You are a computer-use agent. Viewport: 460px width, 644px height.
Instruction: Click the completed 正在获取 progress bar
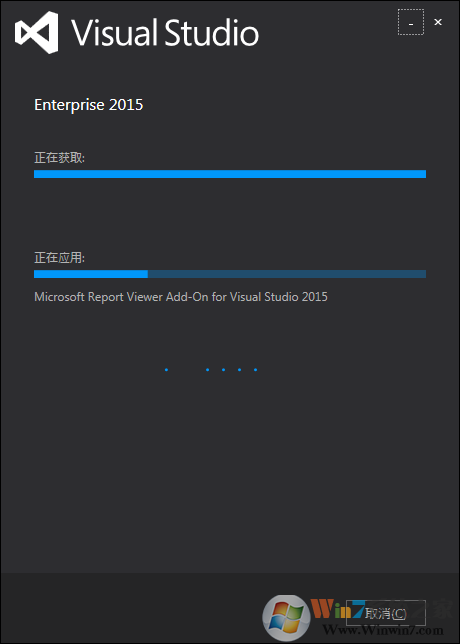tap(230, 174)
